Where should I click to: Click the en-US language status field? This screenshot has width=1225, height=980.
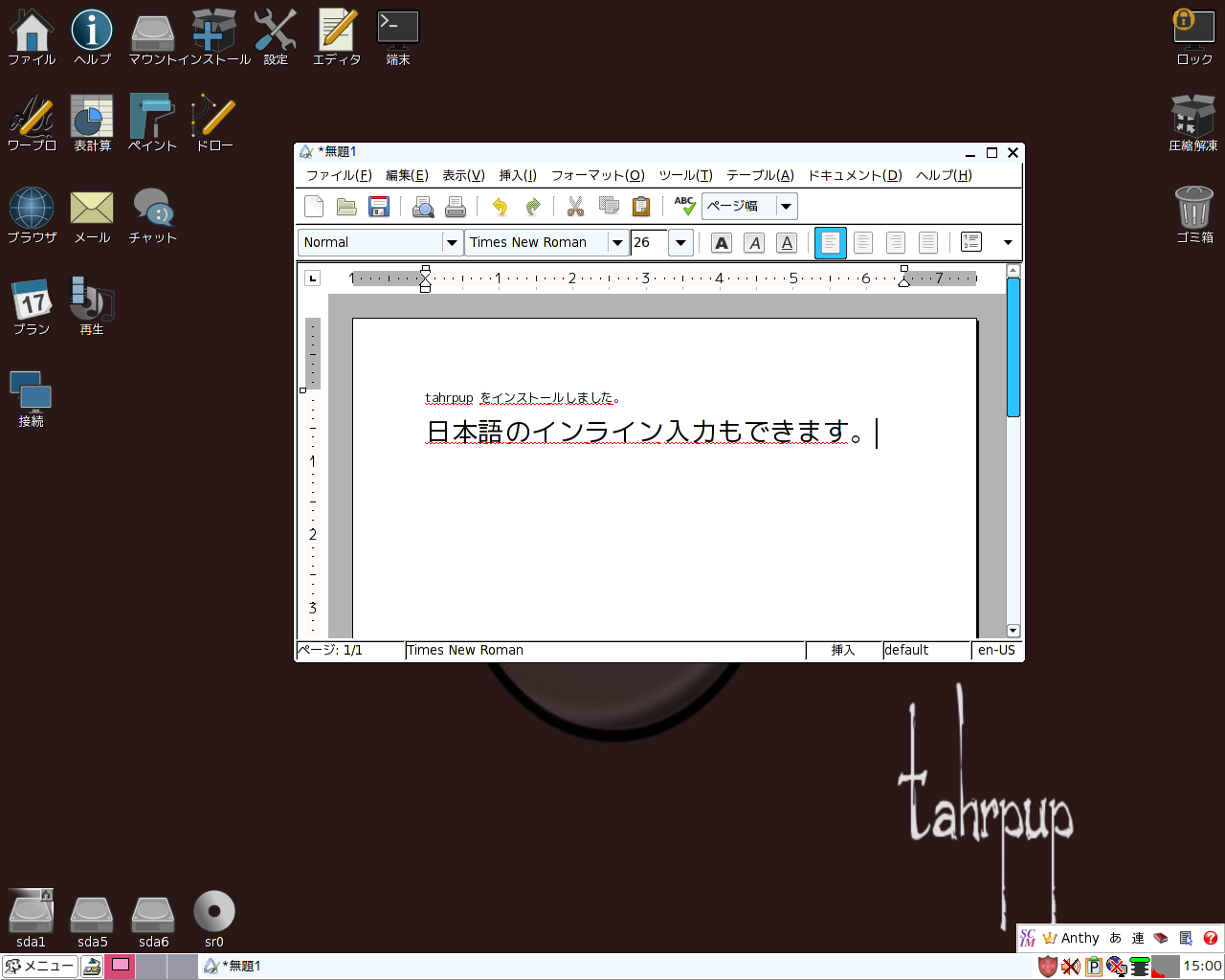(x=996, y=650)
